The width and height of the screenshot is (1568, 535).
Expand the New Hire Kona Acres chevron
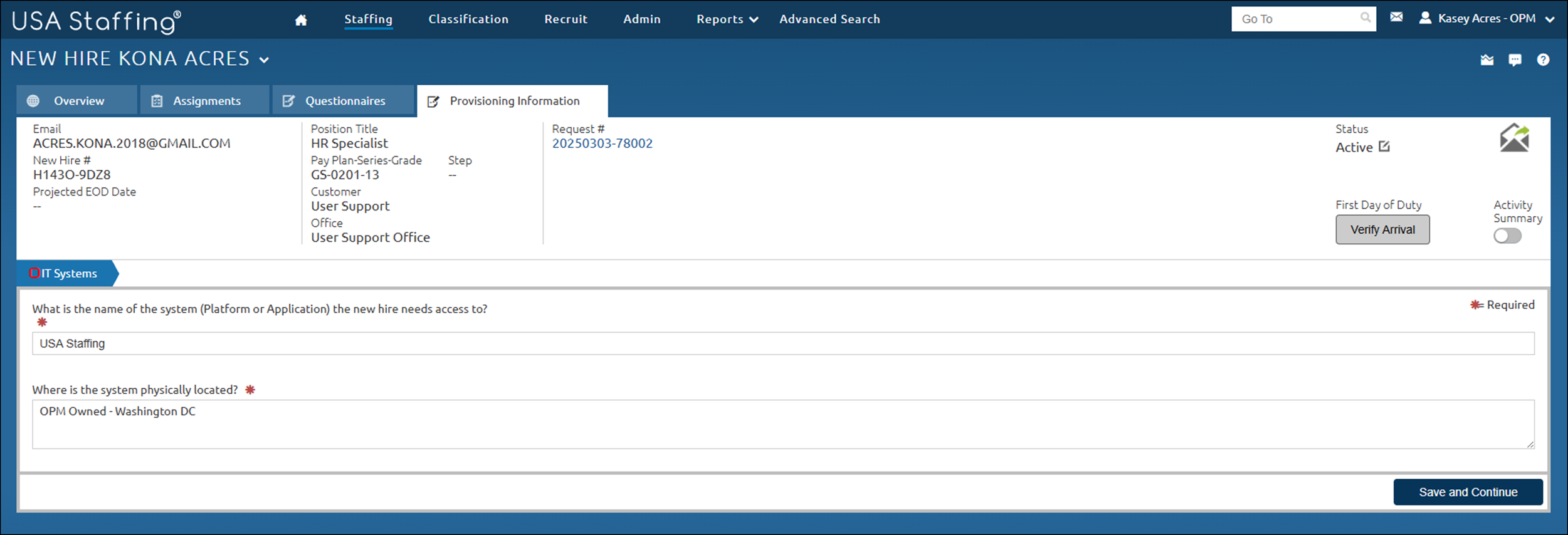(265, 60)
